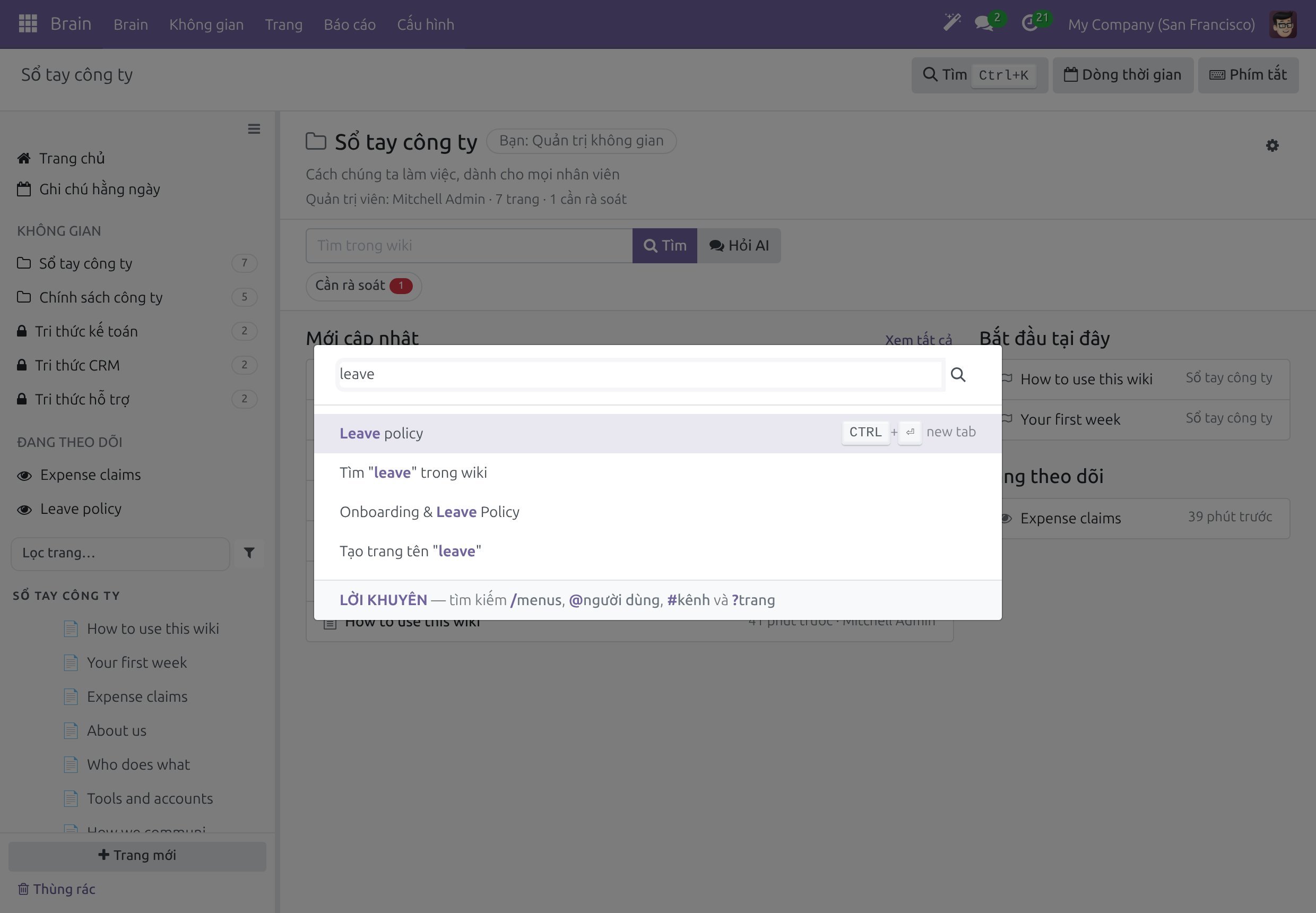
Task: Click the home icon for Trang chủ
Action: point(23,158)
